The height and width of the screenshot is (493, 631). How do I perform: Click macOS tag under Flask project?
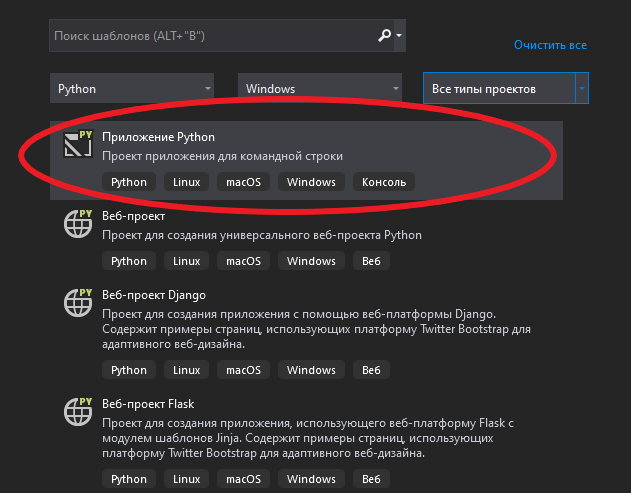click(x=243, y=479)
